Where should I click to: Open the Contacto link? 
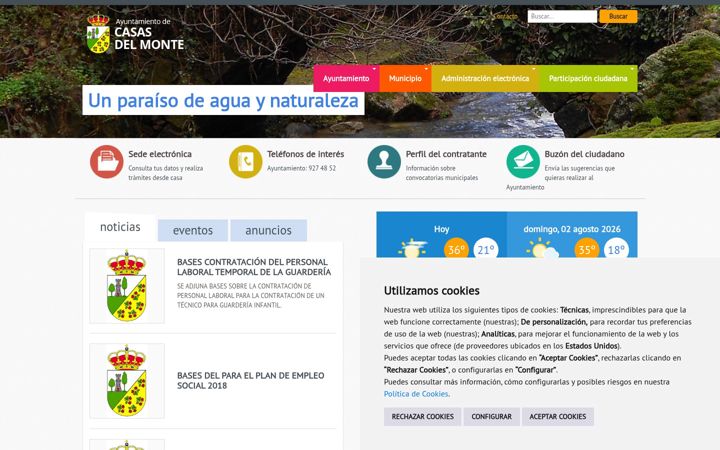505,17
